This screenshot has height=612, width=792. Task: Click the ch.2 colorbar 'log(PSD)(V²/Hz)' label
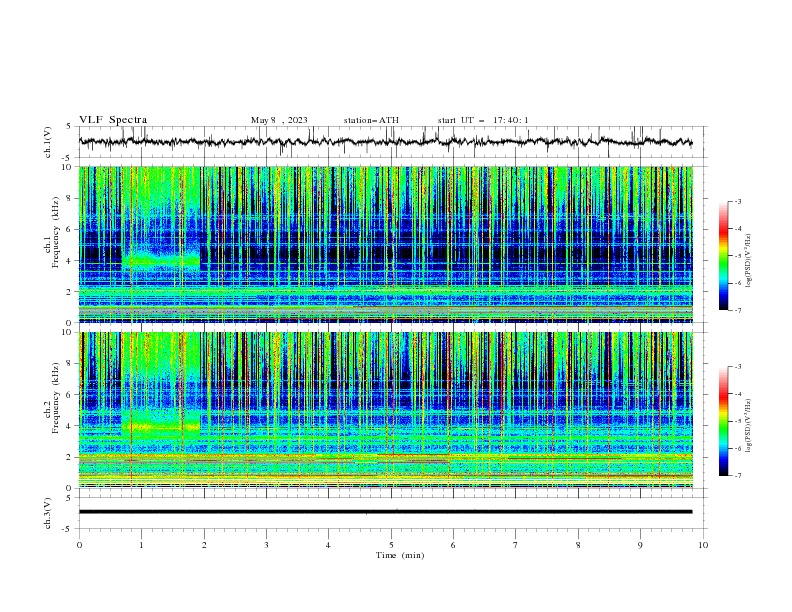coord(748,425)
